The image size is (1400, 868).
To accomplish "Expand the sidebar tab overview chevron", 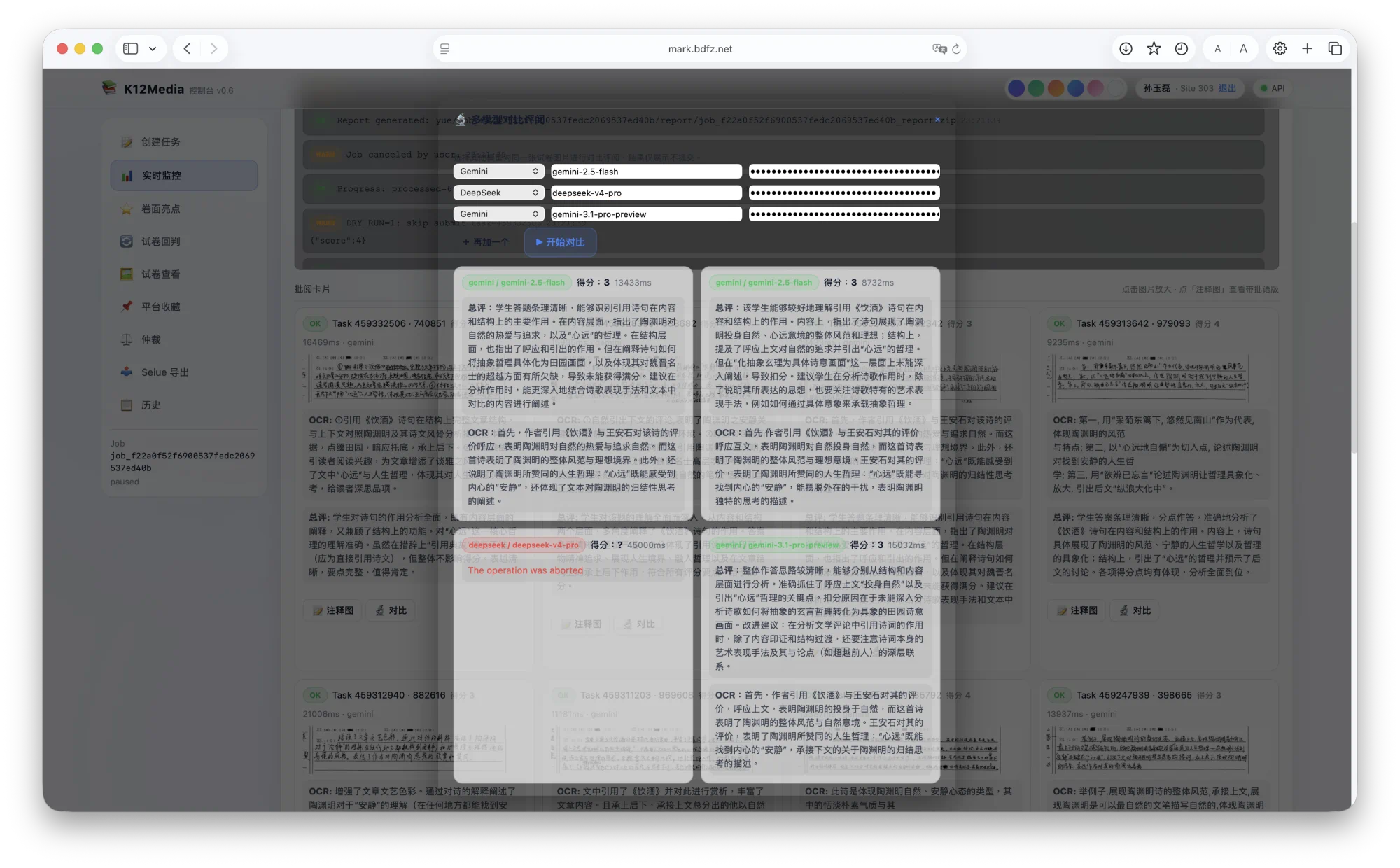I will (x=151, y=48).
